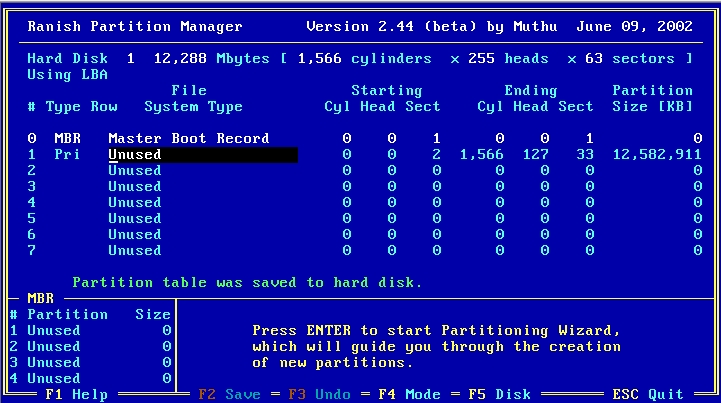
Task: Click the MBR panel title
Action: (40, 299)
